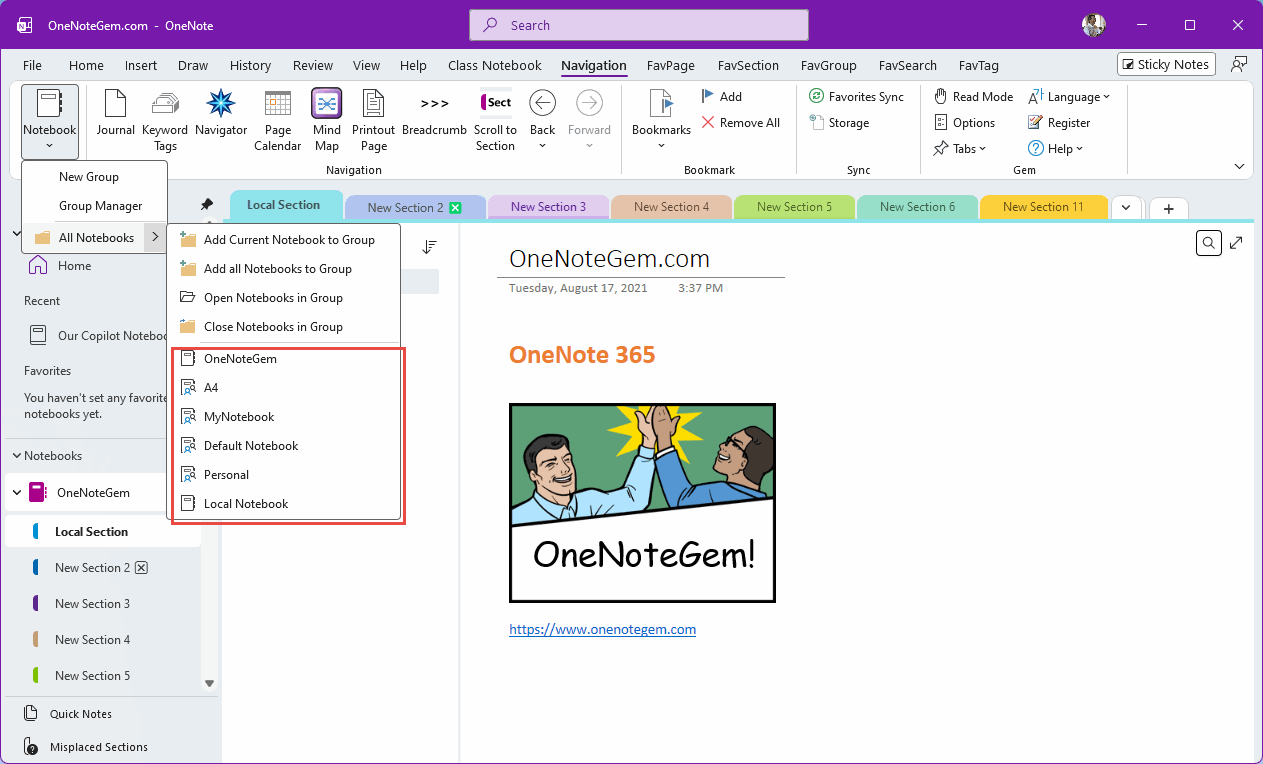Add a new section with plus
Screen dimensions: 1263x764
coord(1168,208)
